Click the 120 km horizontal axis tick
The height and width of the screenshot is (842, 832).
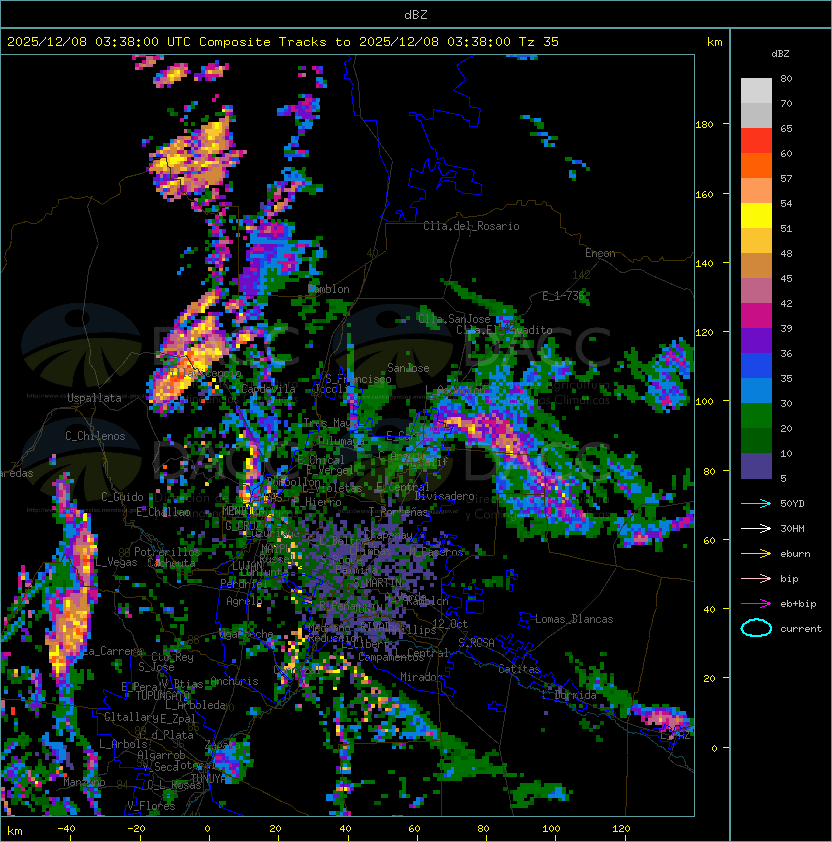(x=621, y=829)
